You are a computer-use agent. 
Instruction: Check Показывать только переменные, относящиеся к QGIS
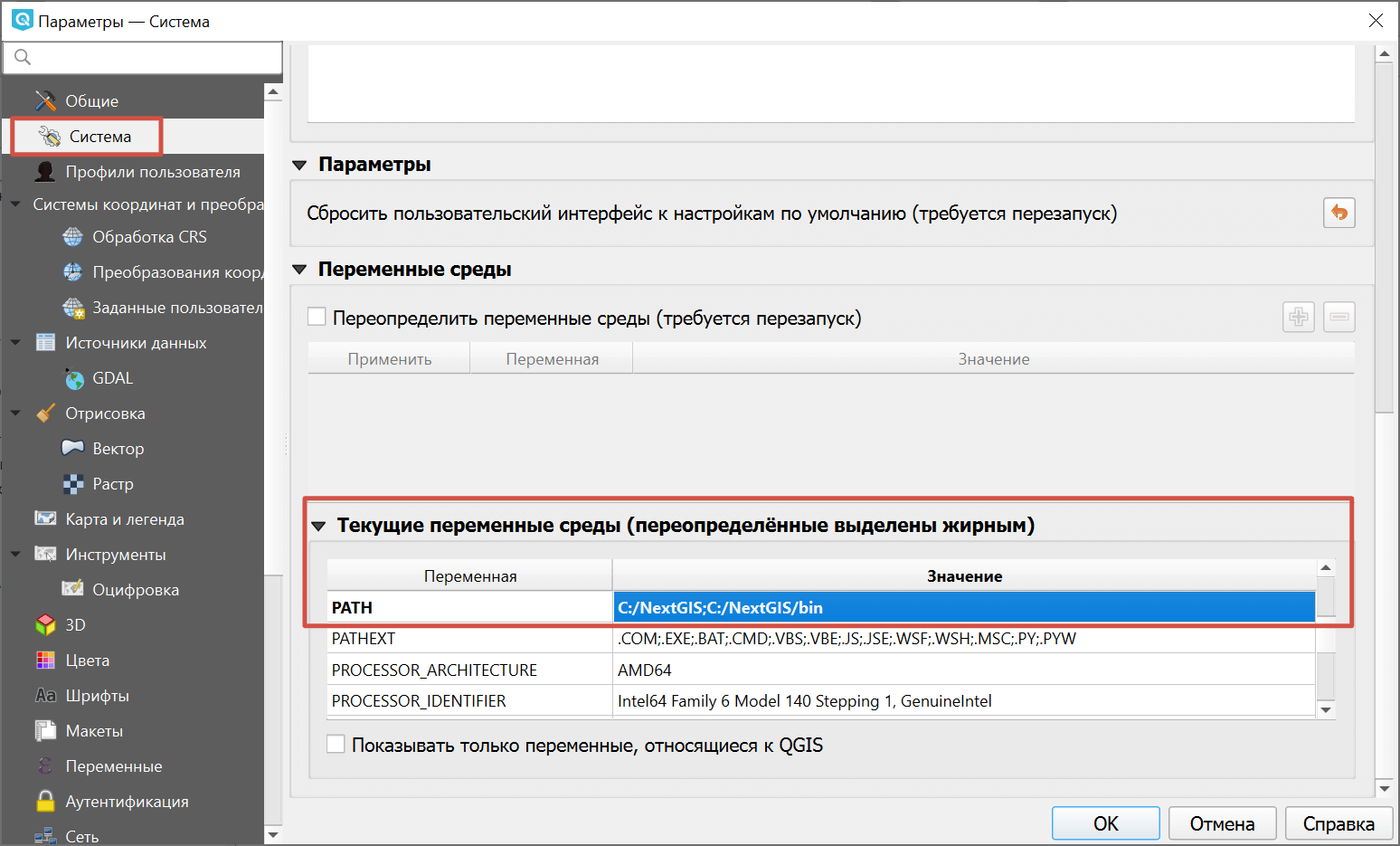pos(336,743)
